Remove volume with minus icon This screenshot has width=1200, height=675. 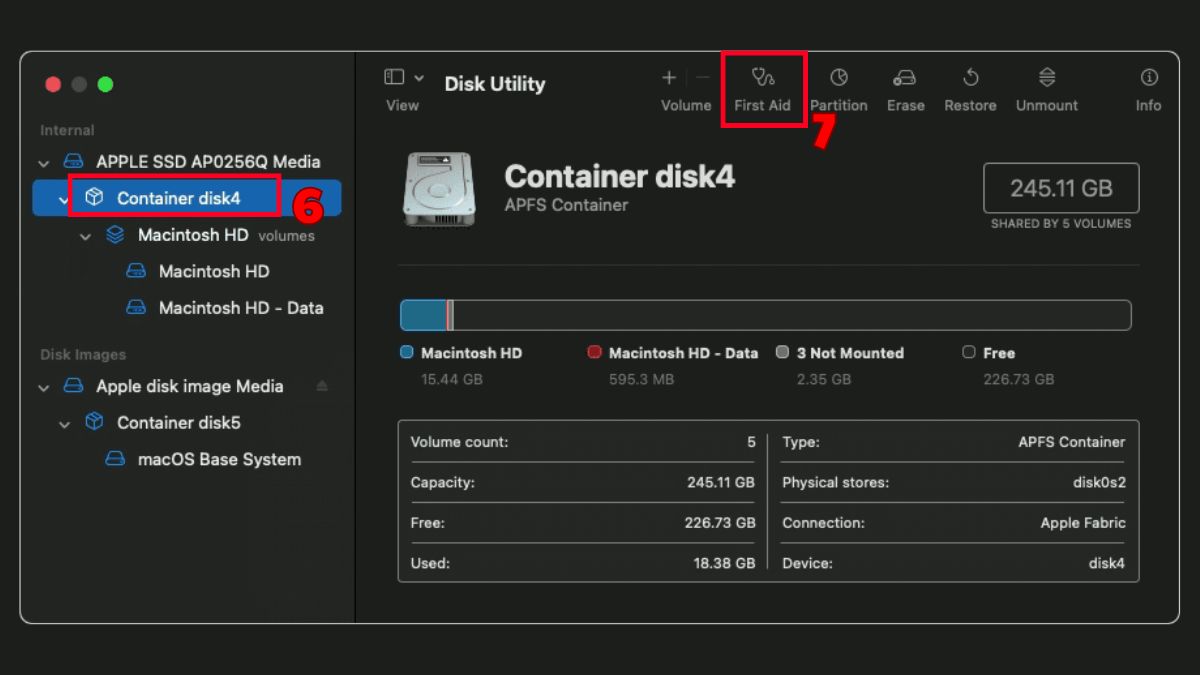(x=703, y=78)
